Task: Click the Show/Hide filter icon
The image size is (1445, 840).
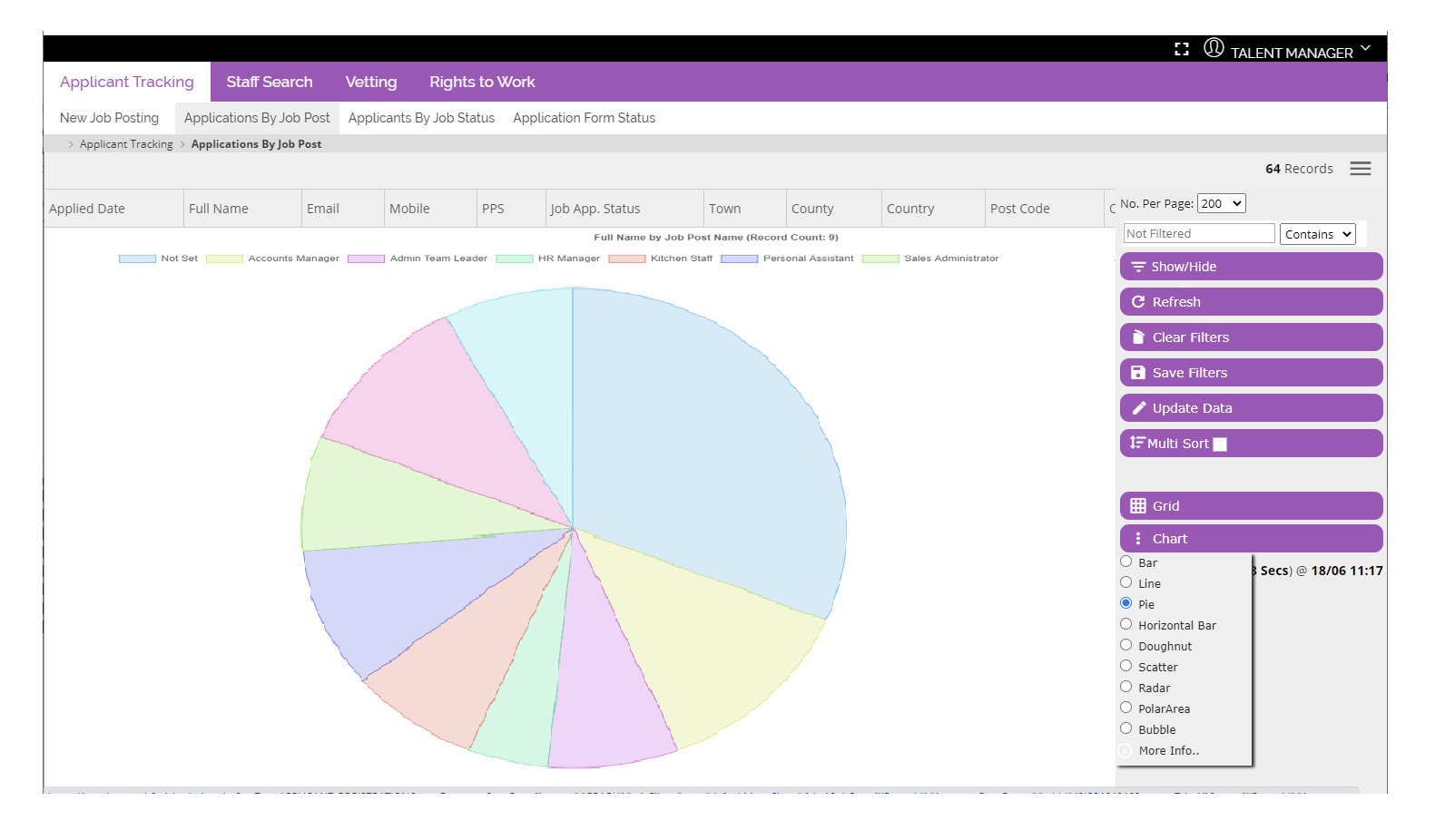Action: (x=1138, y=267)
